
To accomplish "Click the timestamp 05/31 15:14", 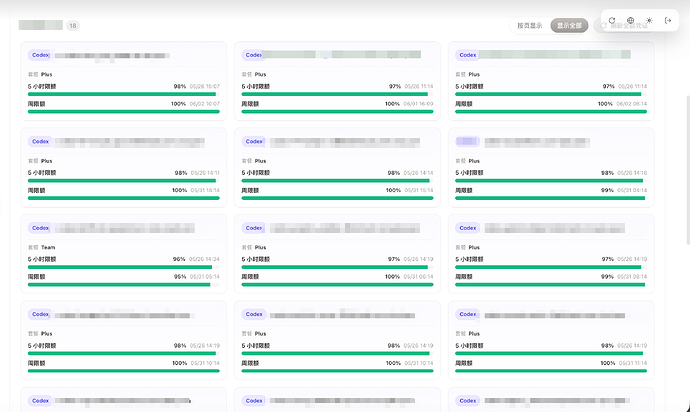I will (419, 190).
